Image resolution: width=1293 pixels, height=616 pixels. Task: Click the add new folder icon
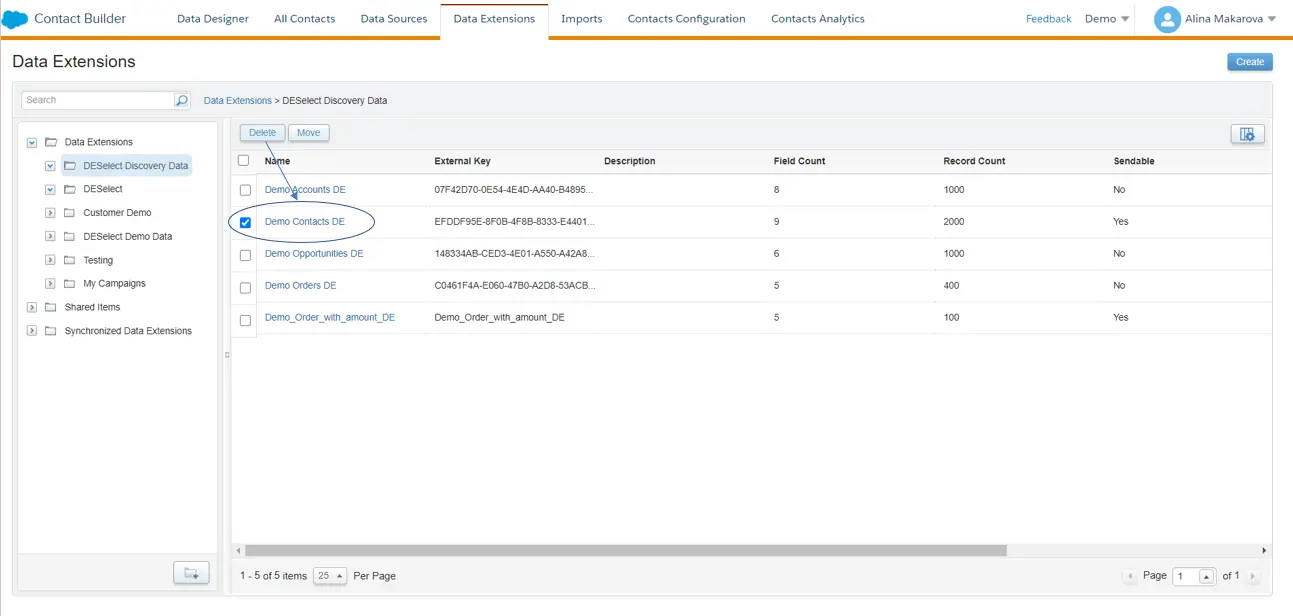tap(191, 573)
